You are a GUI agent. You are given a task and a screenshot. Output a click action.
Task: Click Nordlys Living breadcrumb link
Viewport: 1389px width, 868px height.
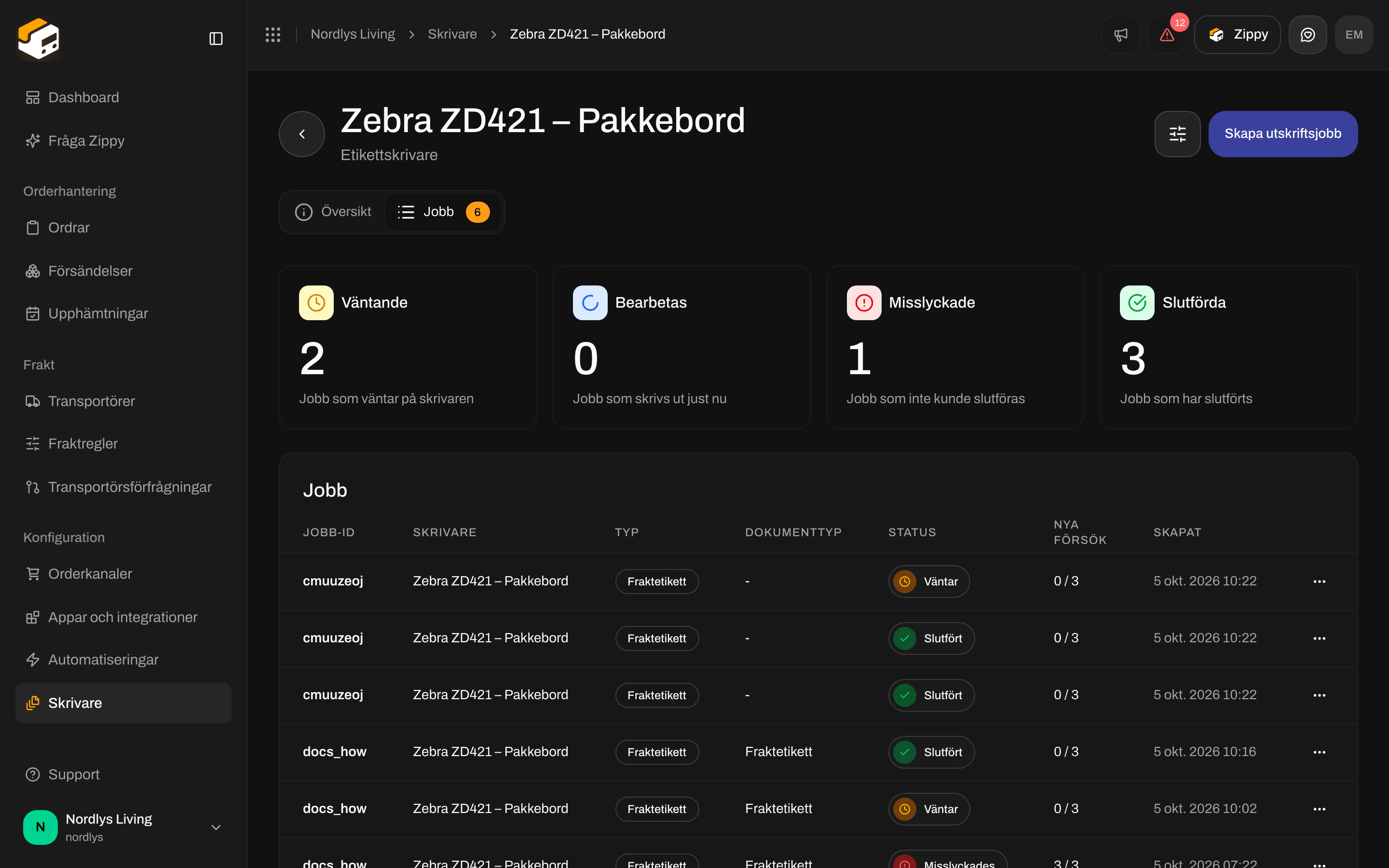click(x=353, y=34)
